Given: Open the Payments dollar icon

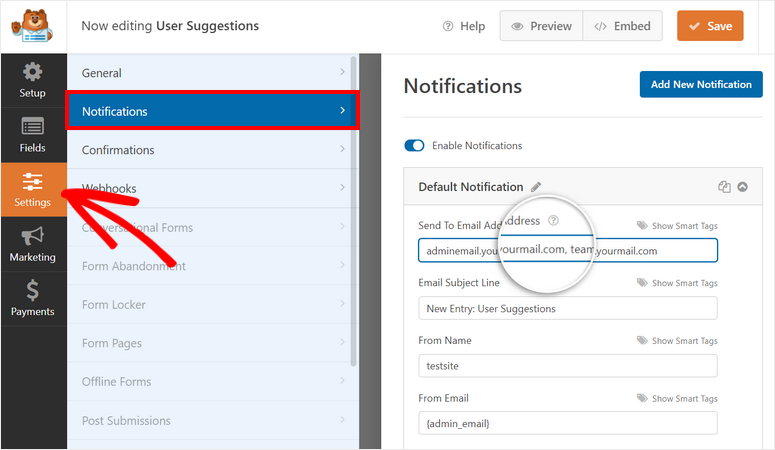Looking at the screenshot, I should tap(33, 297).
